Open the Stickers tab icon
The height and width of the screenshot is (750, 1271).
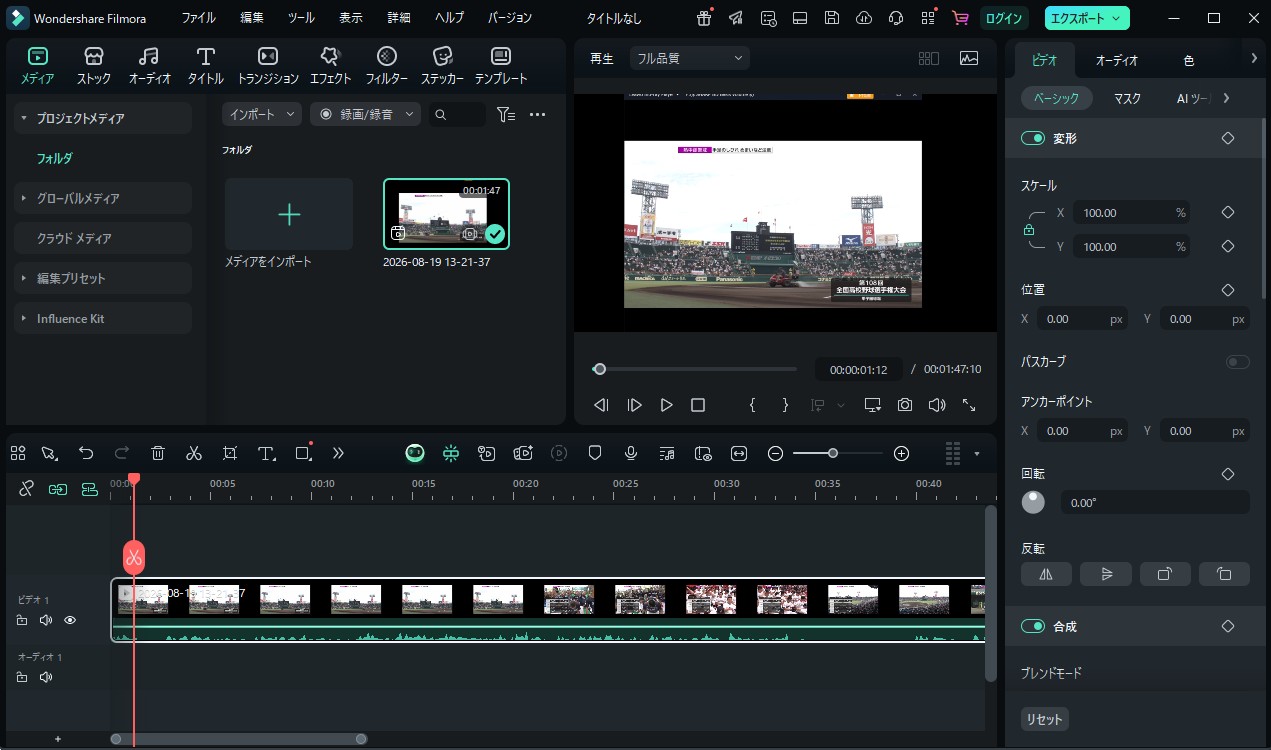[442, 57]
